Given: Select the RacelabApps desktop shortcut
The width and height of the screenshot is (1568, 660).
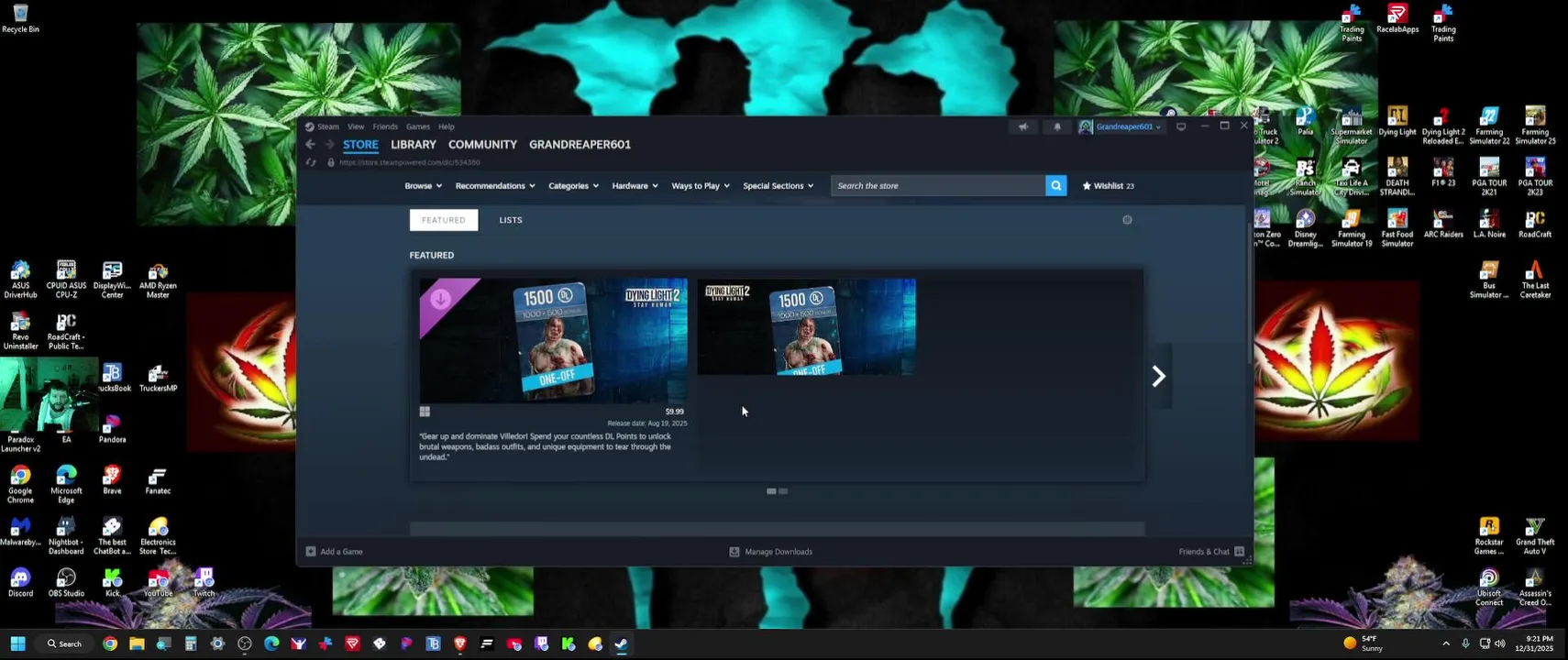Looking at the screenshot, I should coord(1397,18).
